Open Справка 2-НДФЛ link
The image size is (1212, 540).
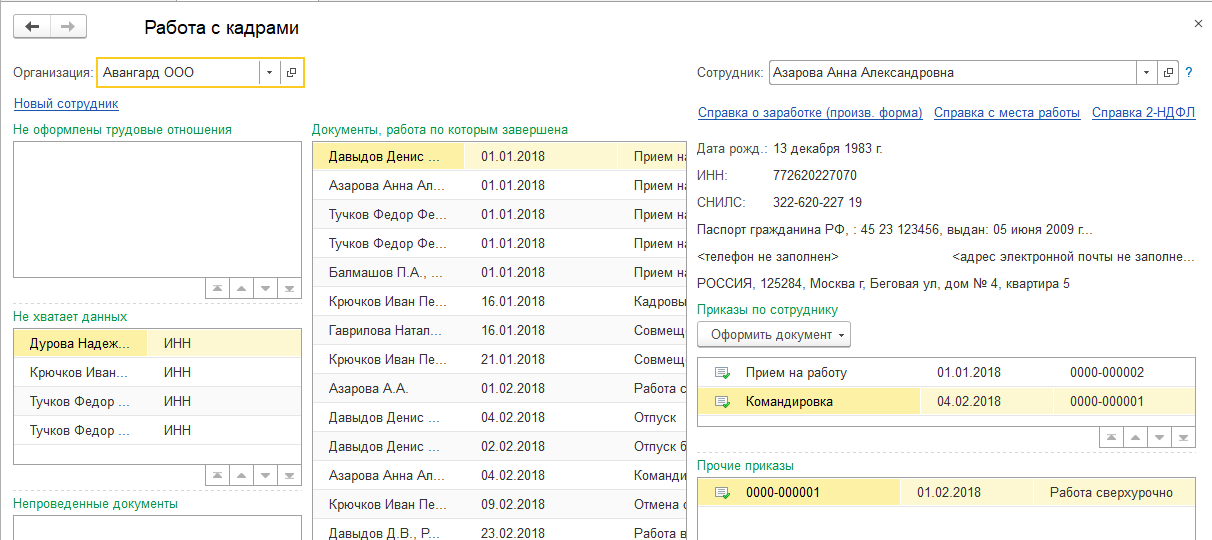1144,113
